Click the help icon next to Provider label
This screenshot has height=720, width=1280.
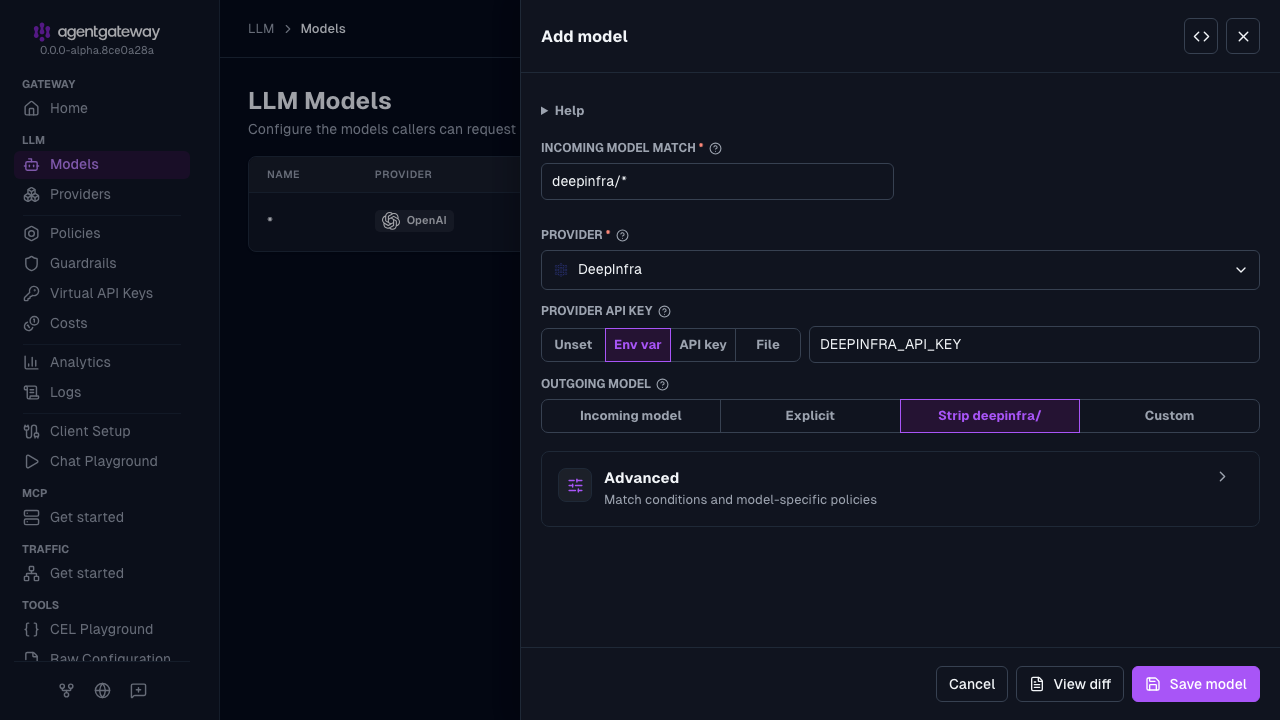(x=622, y=235)
